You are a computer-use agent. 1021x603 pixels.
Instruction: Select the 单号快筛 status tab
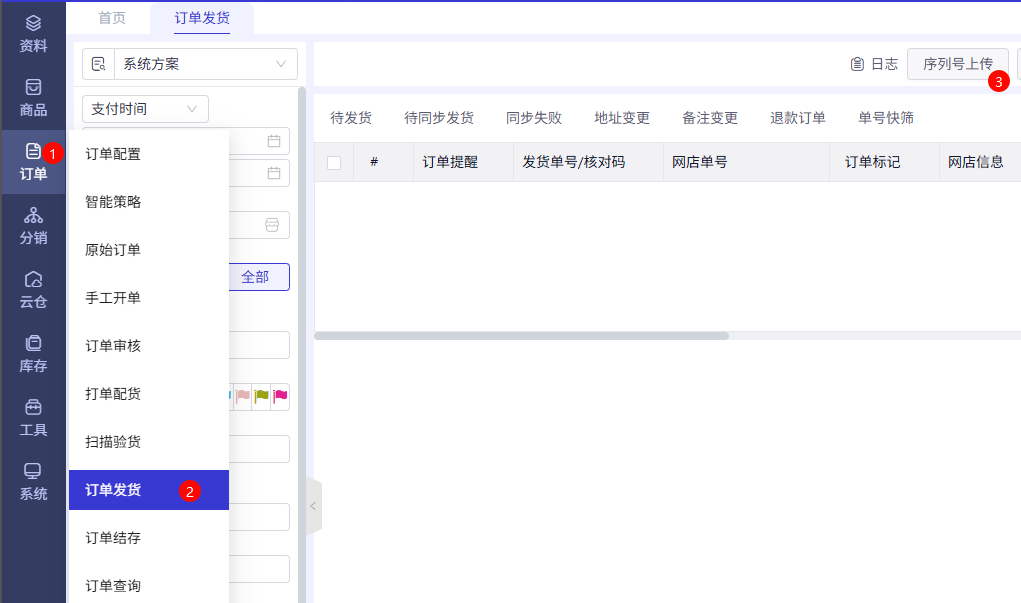point(886,118)
